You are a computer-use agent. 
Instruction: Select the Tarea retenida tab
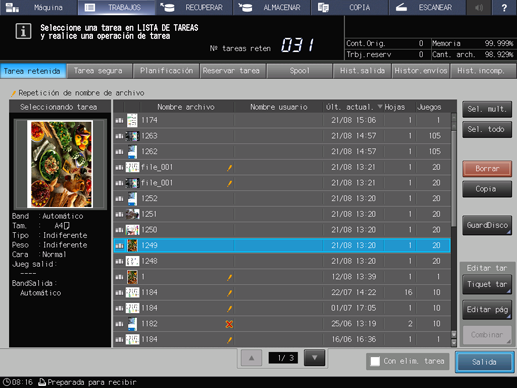[x=32, y=71]
